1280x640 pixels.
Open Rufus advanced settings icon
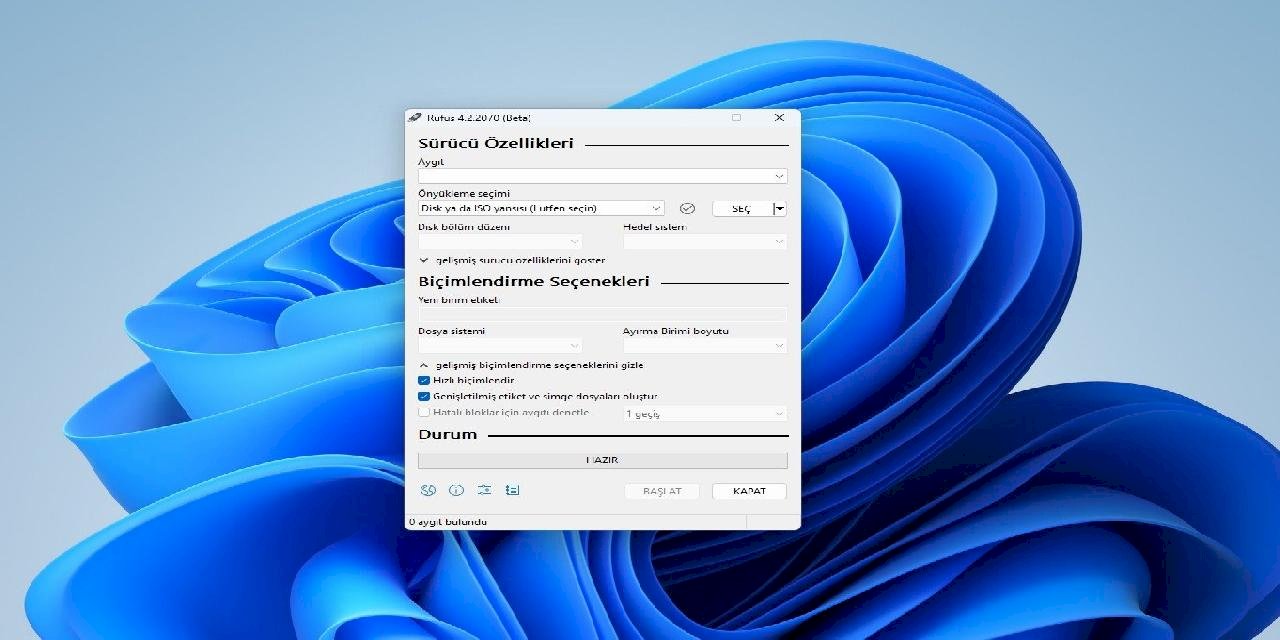[484, 490]
